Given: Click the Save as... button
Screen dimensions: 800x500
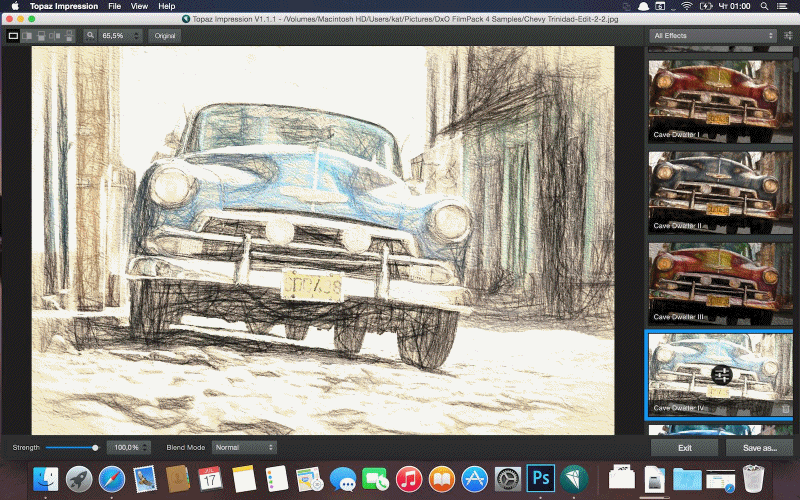Looking at the screenshot, I should 759,447.
